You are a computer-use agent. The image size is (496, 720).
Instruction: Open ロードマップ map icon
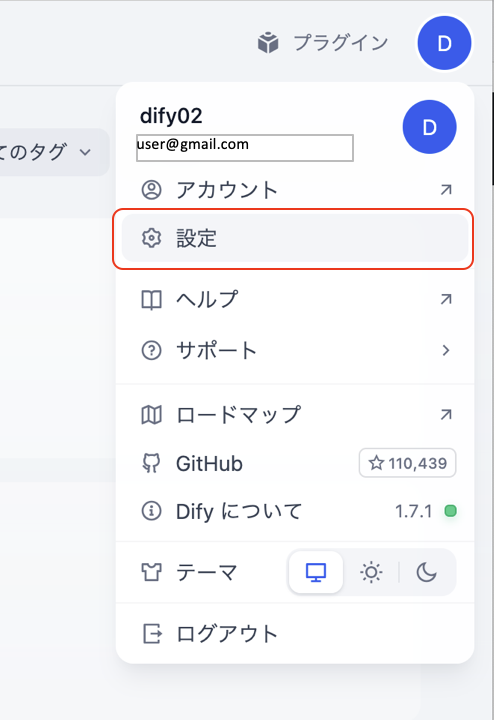pos(151,415)
